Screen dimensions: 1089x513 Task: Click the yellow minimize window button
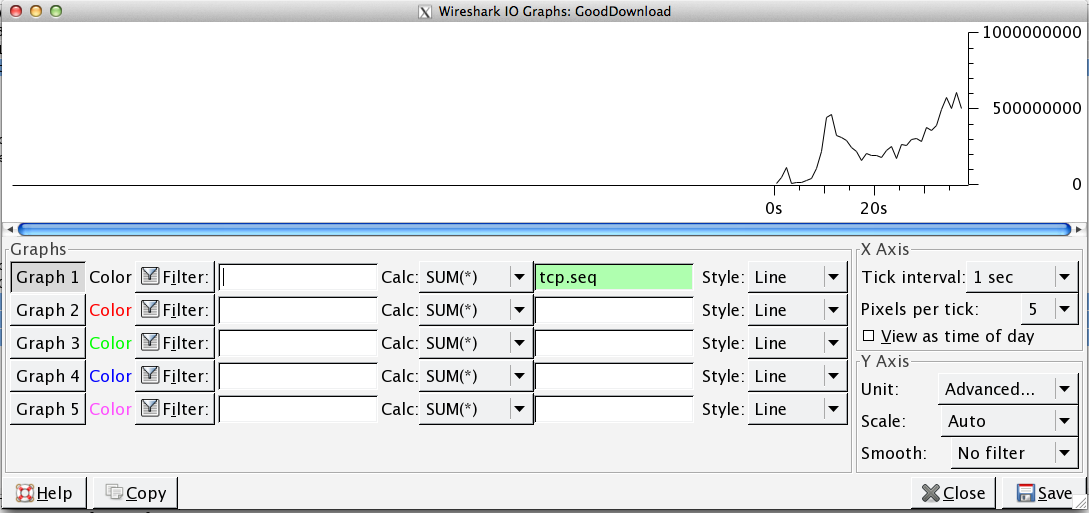(x=36, y=11)
